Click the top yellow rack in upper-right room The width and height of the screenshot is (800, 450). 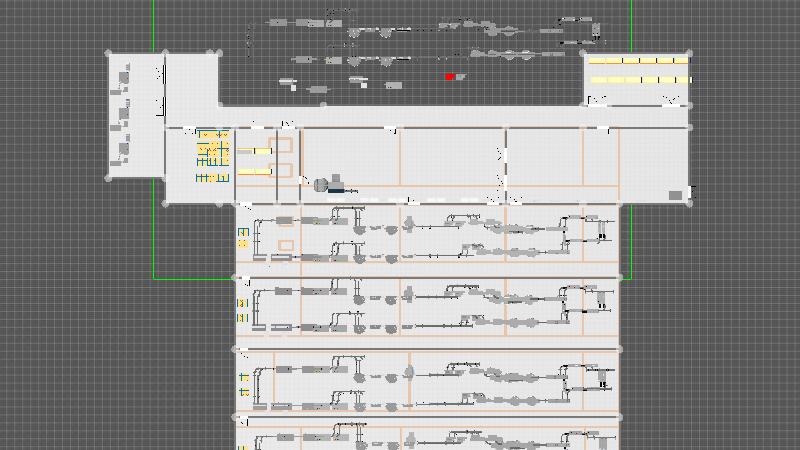coord(639,61)
